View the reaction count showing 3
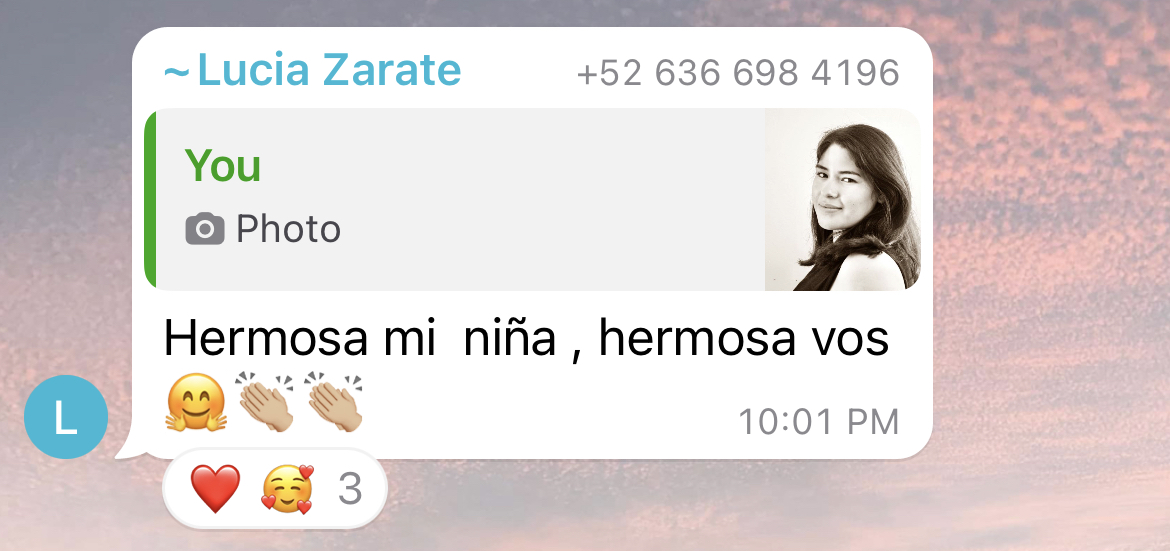 [x=350, y=489]
